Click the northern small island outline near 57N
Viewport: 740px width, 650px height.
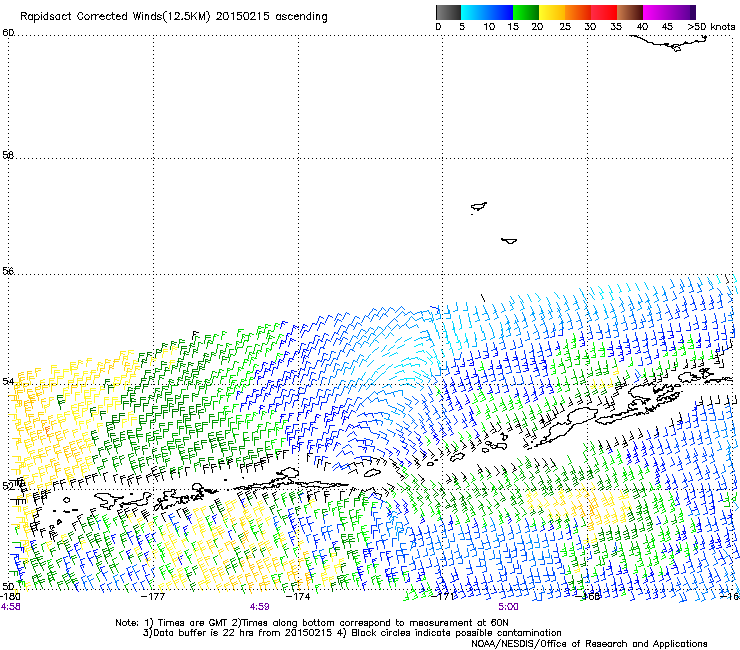(479, 207)
